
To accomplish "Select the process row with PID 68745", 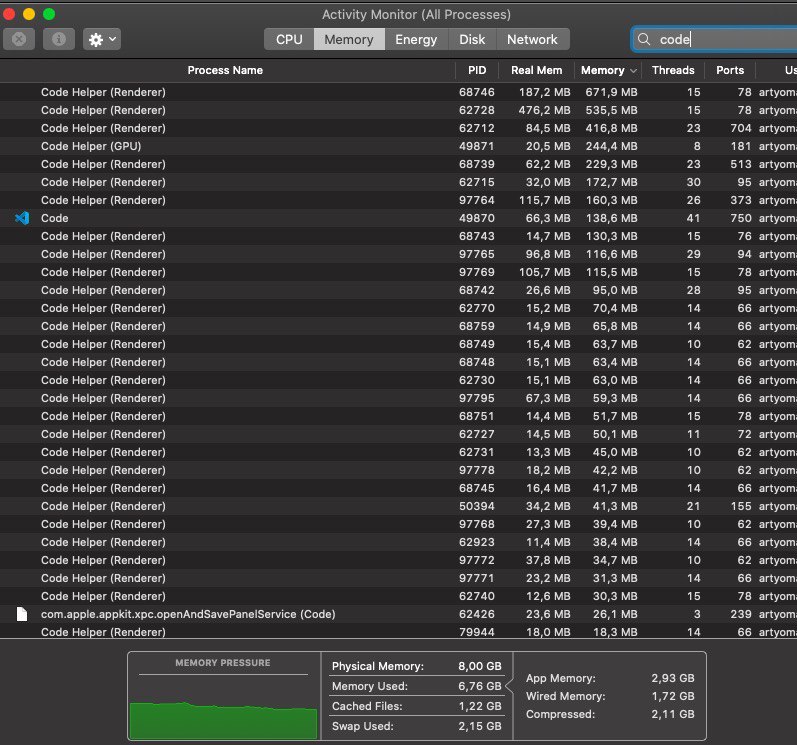I will point(398,488).
